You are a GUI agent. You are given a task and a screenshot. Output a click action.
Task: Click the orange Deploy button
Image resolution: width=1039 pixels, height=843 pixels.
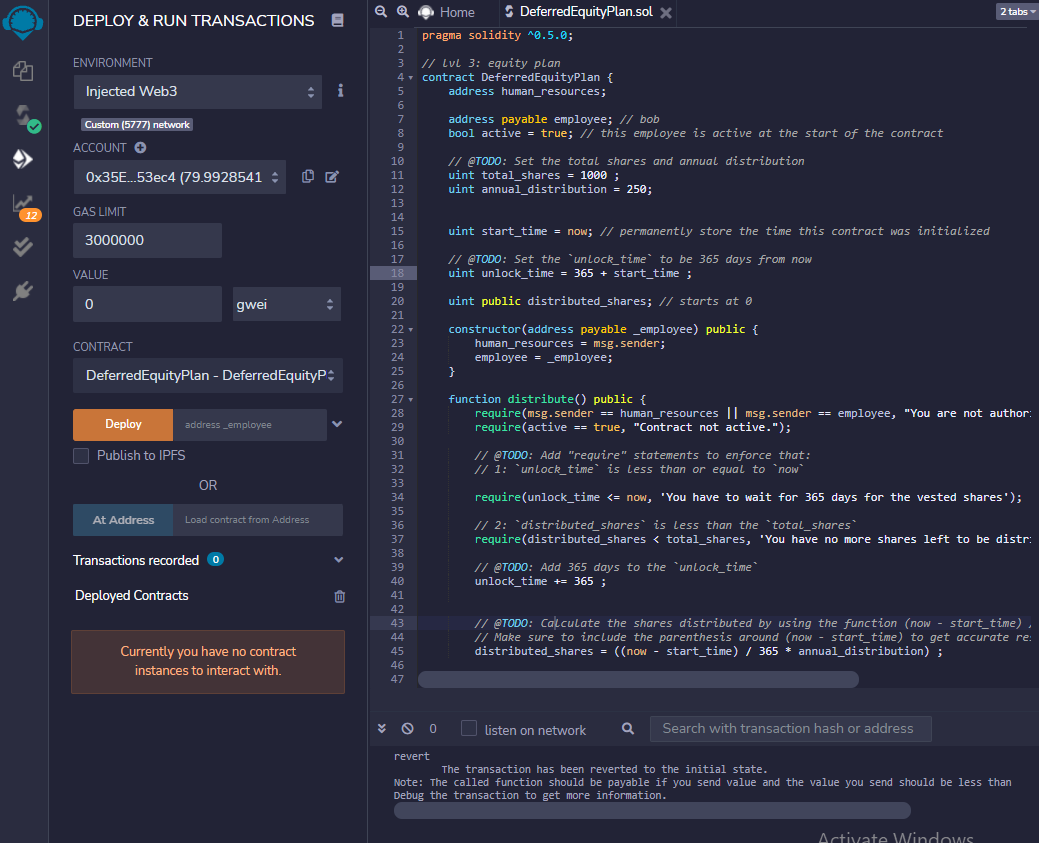(x=123, y=425)
